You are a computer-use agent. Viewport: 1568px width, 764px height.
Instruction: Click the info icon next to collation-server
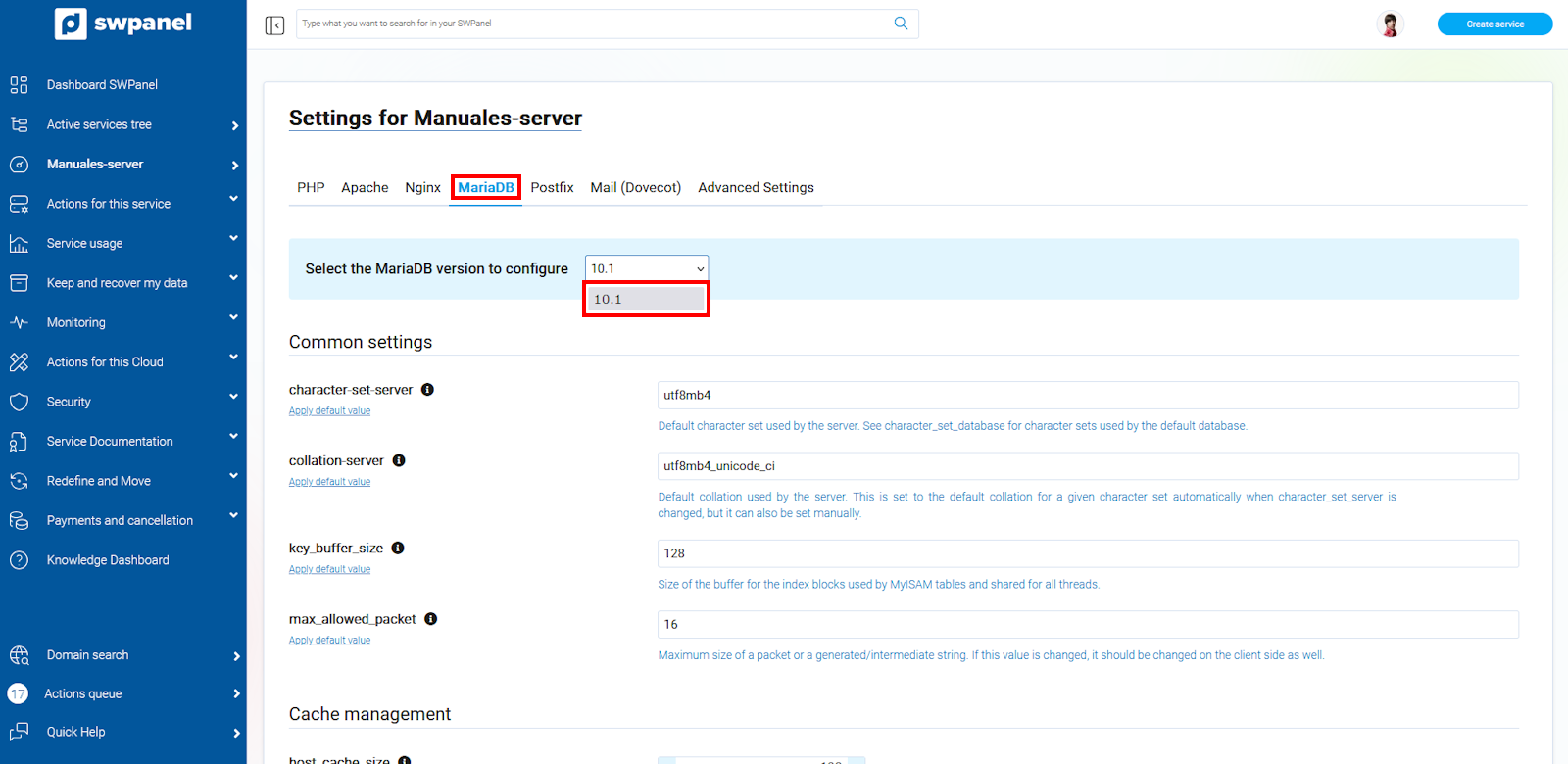(399, 460)
